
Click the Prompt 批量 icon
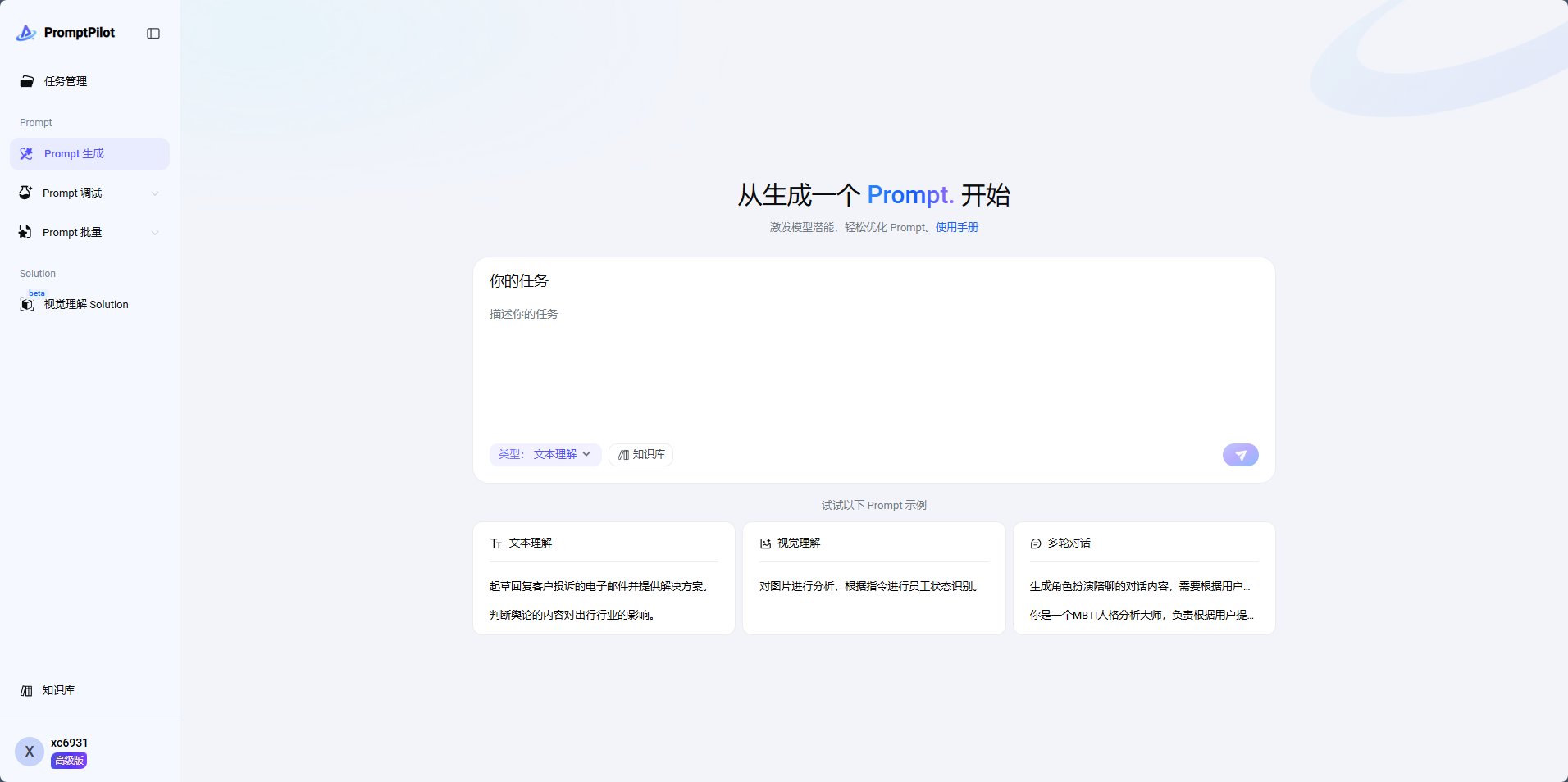[25, 232]
